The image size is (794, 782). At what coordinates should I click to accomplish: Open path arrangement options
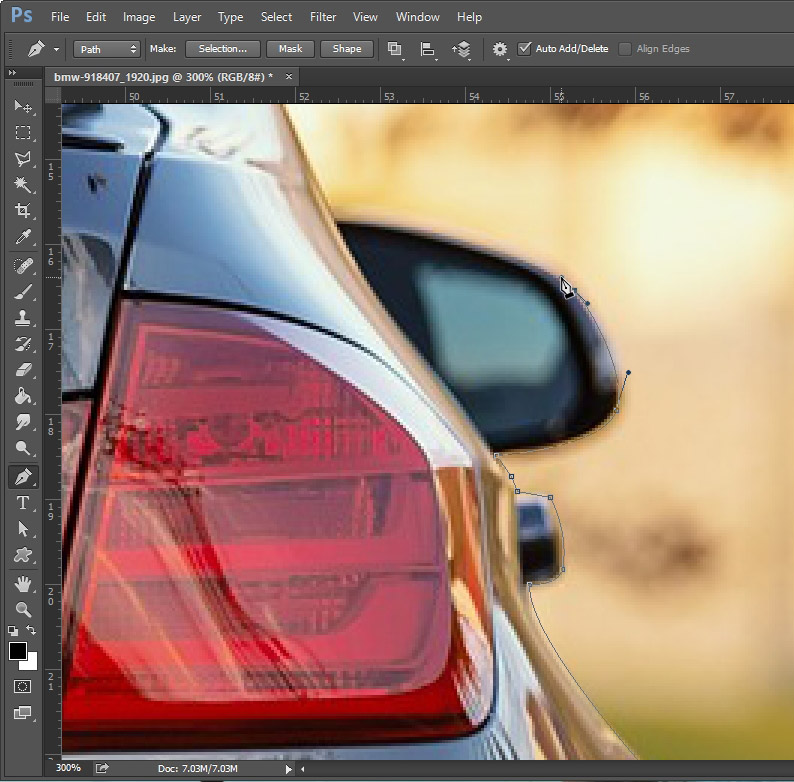(461, 49)
